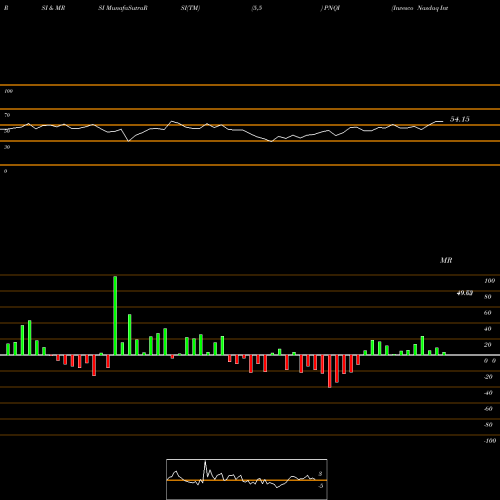Click the MR axis label -40

488,393
